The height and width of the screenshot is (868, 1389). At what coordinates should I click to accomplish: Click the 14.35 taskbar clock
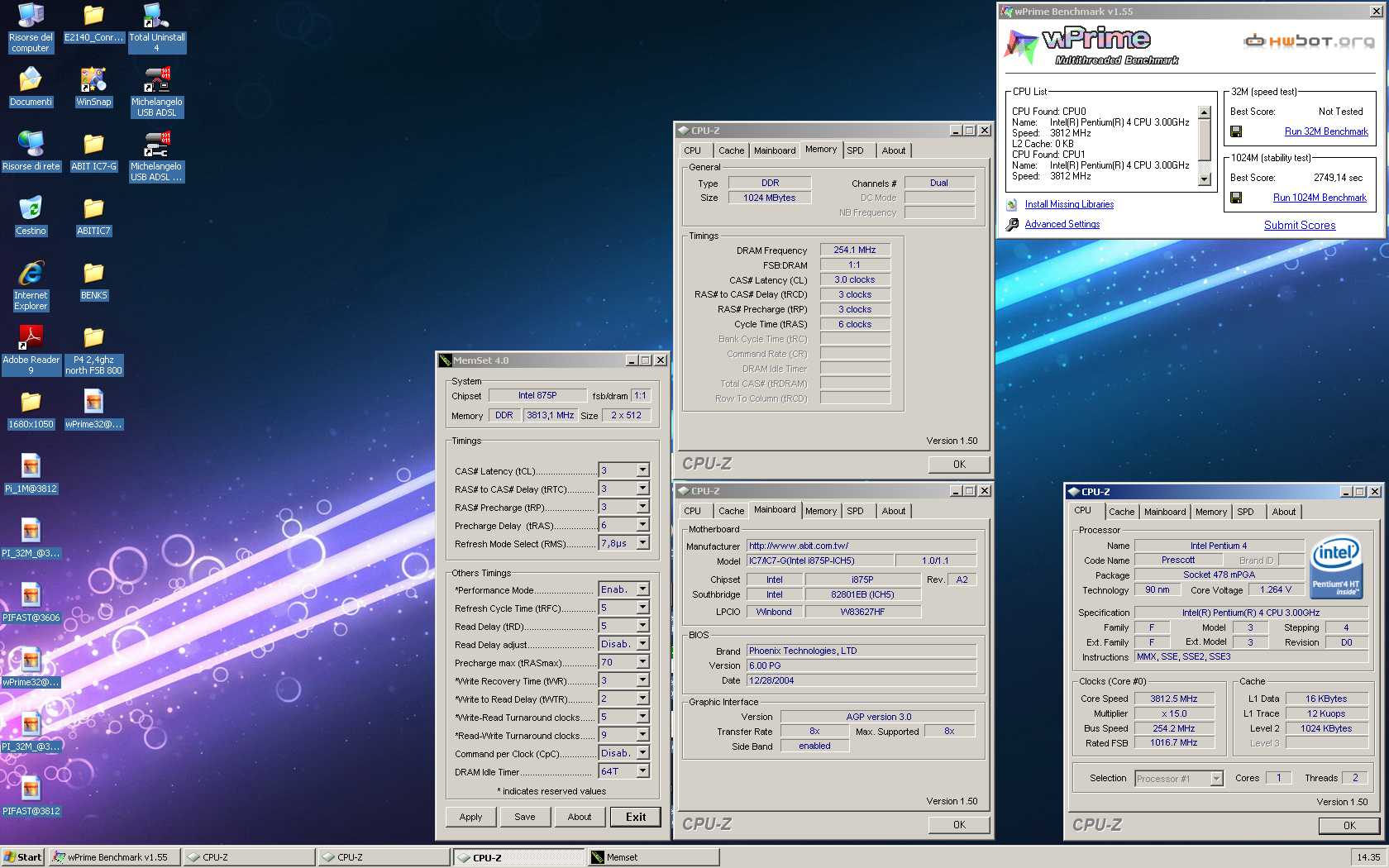click(1368, 857)
